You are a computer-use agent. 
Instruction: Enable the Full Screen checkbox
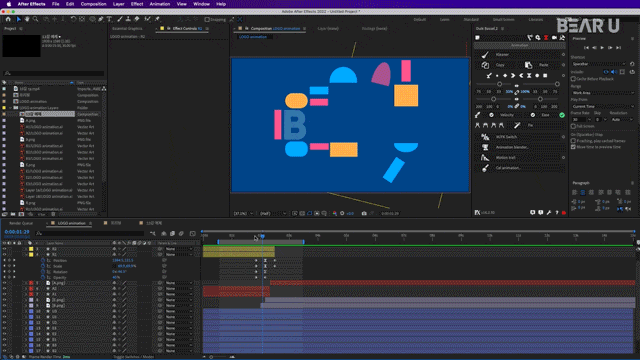tap(573, 126)
